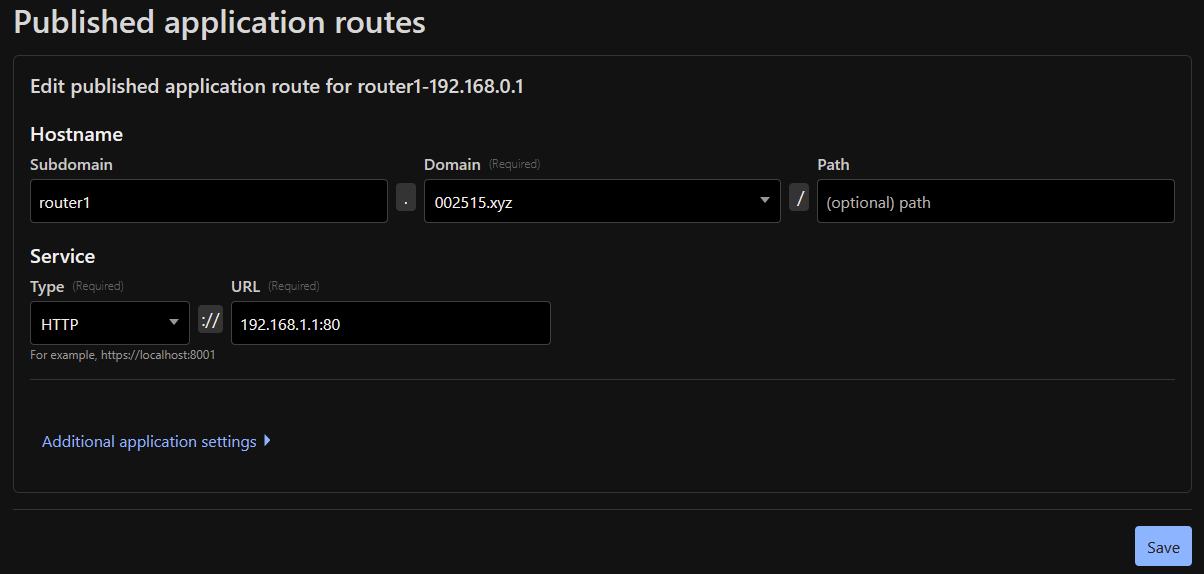Save the published application route
This screenshot has width=1204, height=574.
(x=1162, y=547)
